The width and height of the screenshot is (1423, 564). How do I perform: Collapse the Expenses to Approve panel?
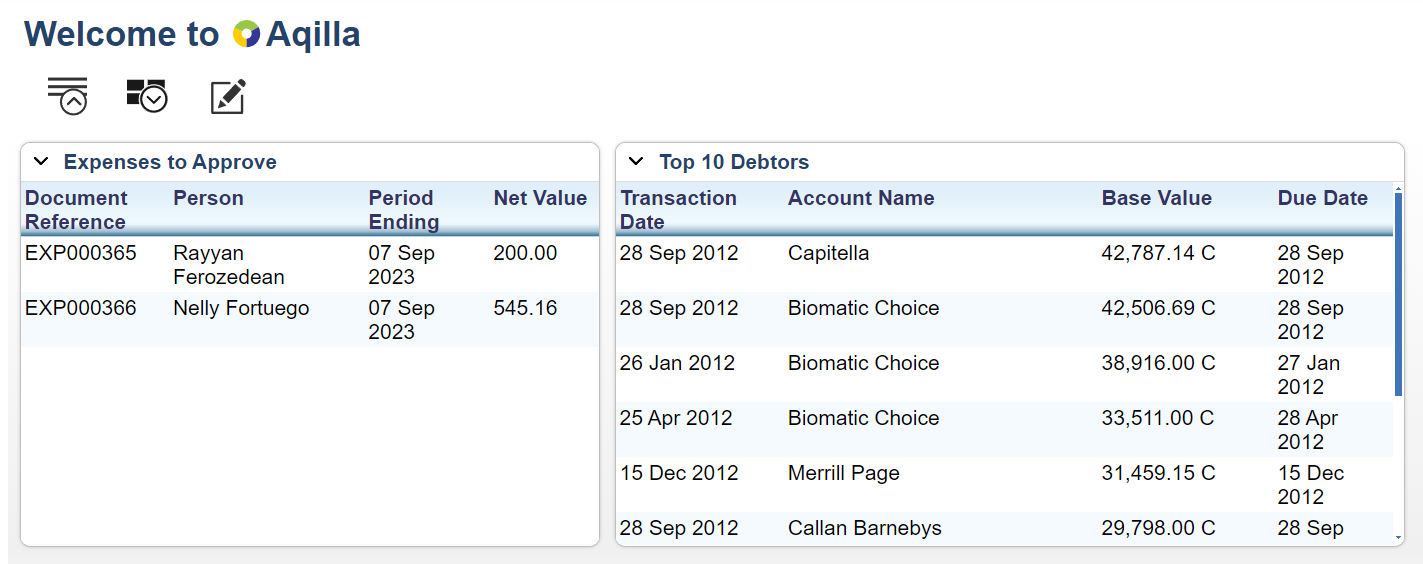point(41,162)
